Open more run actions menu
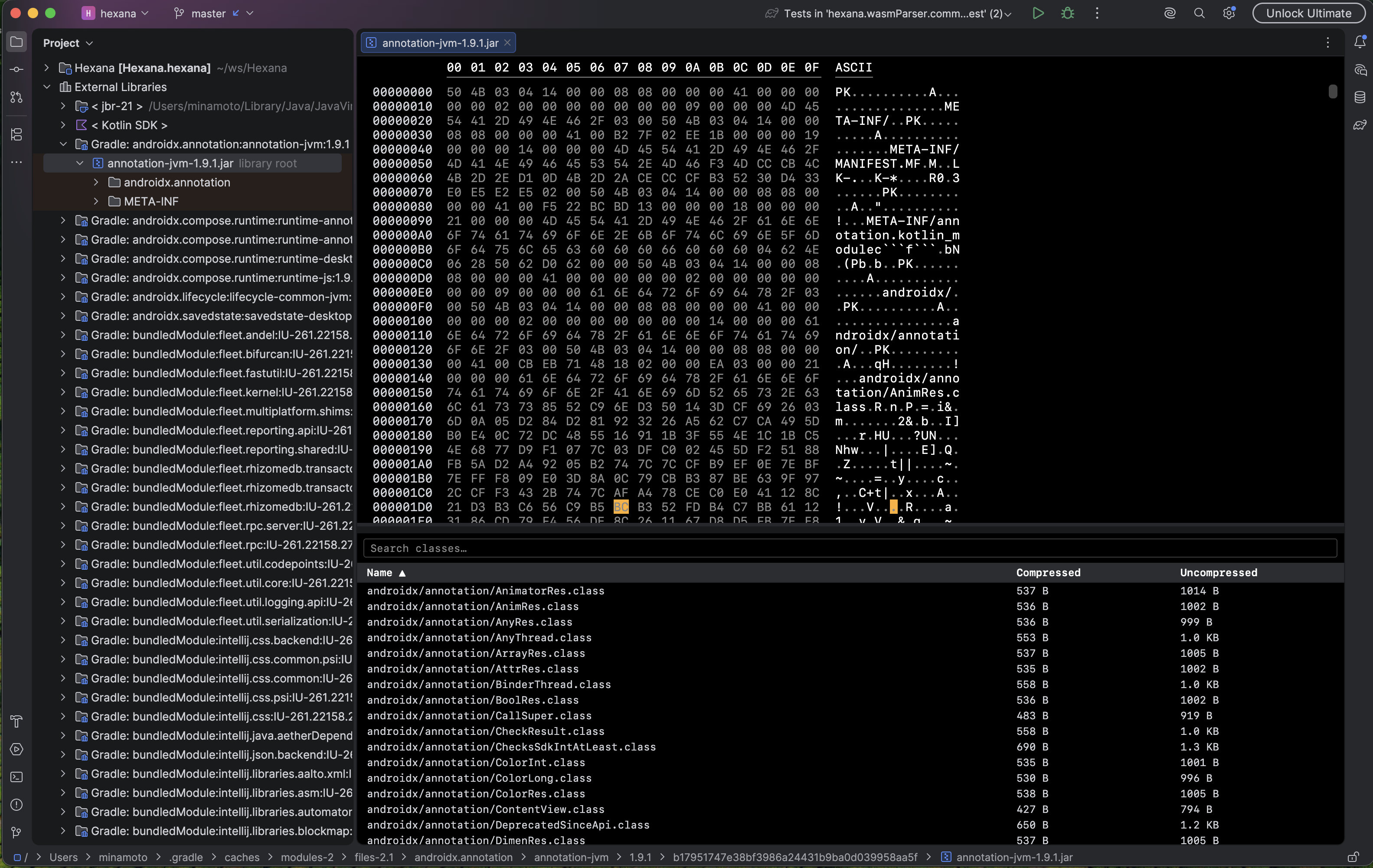This screenshot has width=1373, height=868. tap(1097, 13)
